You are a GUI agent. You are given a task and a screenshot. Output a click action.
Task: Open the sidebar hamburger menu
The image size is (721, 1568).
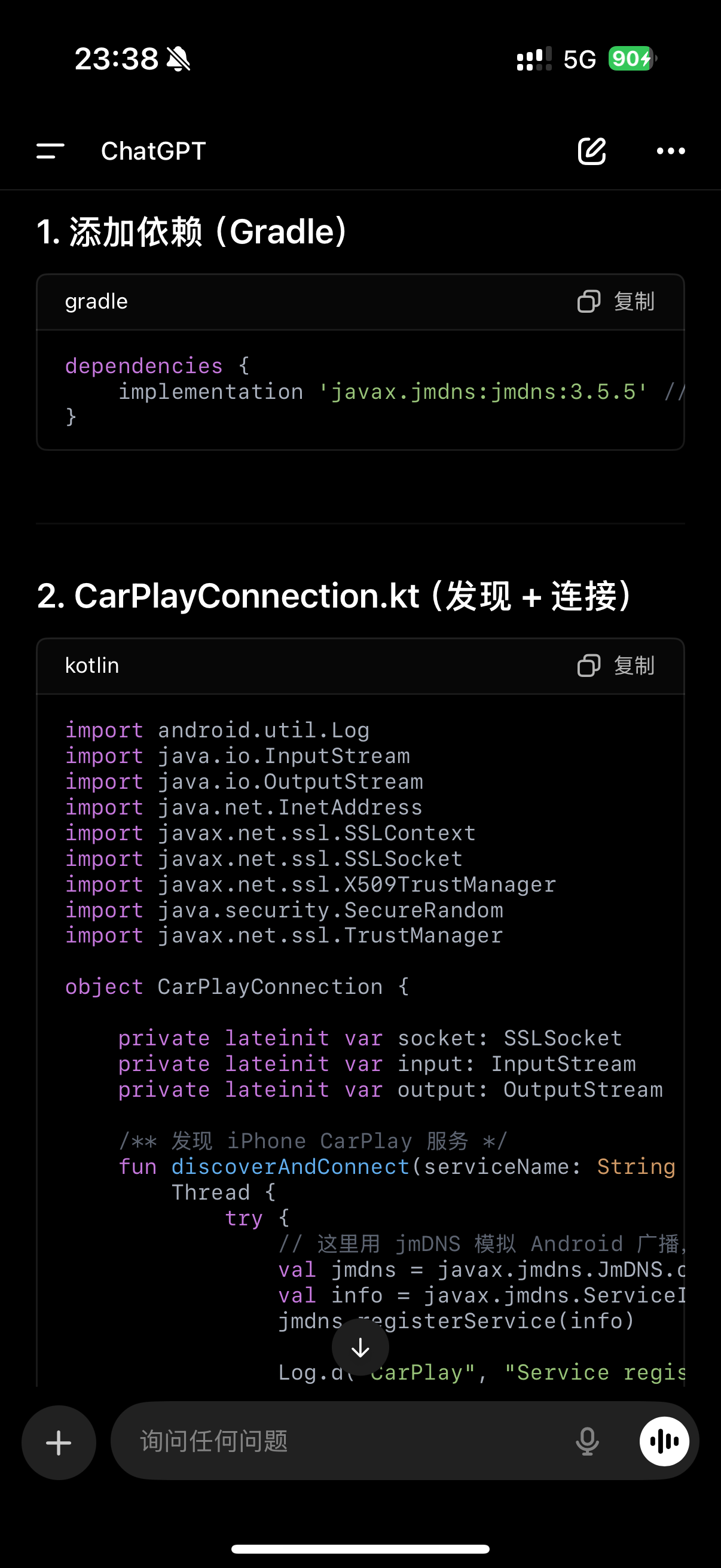(50, 151)
